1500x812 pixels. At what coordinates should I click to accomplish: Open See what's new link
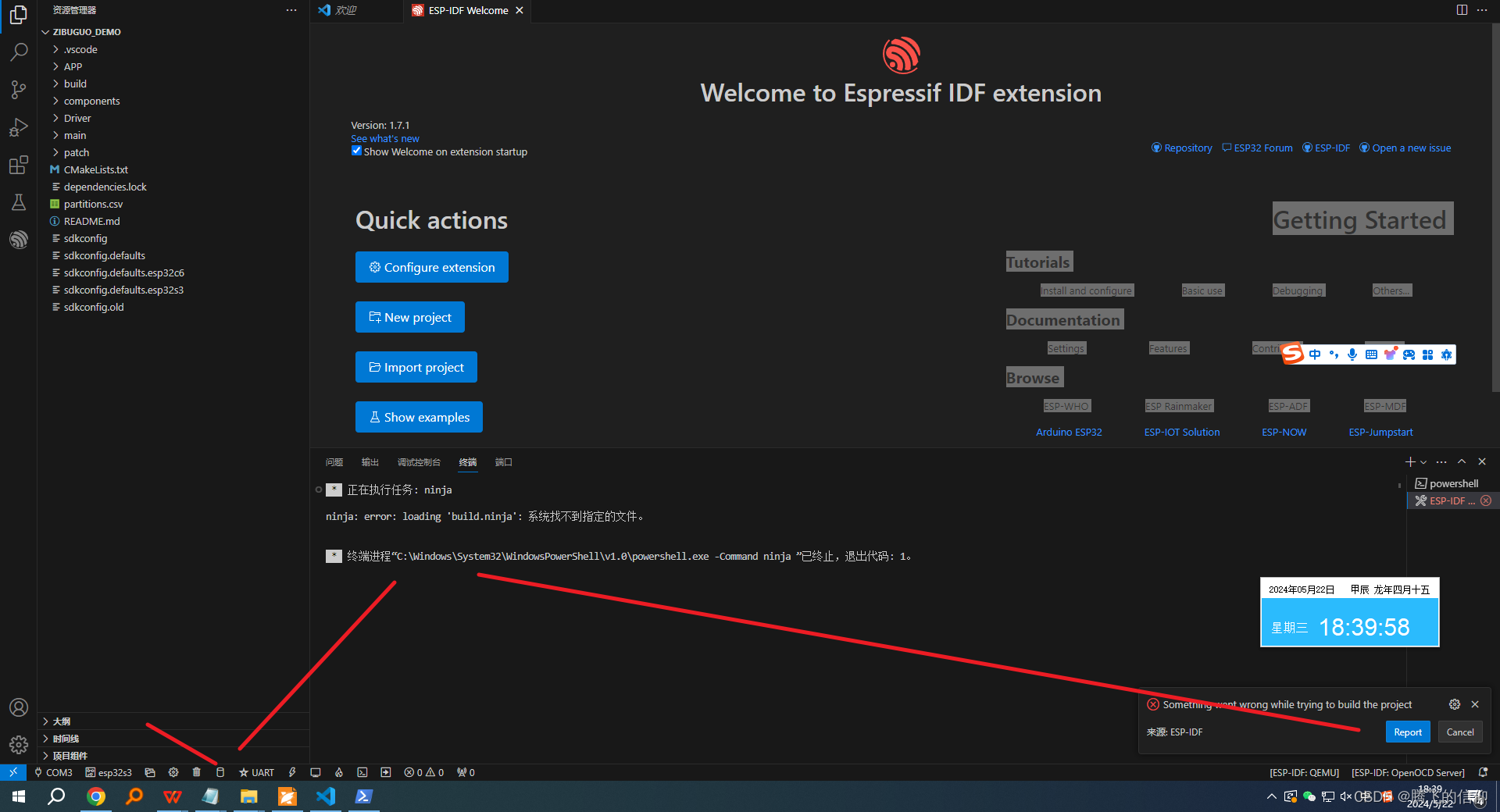(385, 138)
